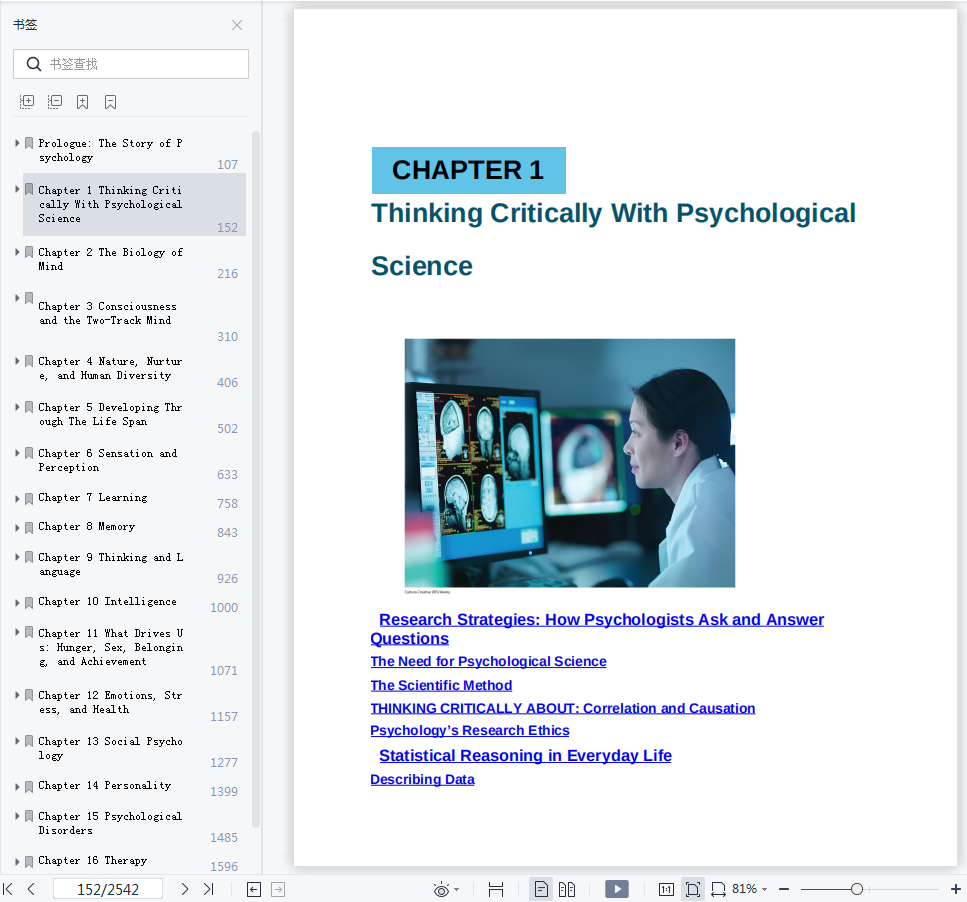Follow the Describing Data link
This screenshot has height=902, width=967.
point(422,780)
